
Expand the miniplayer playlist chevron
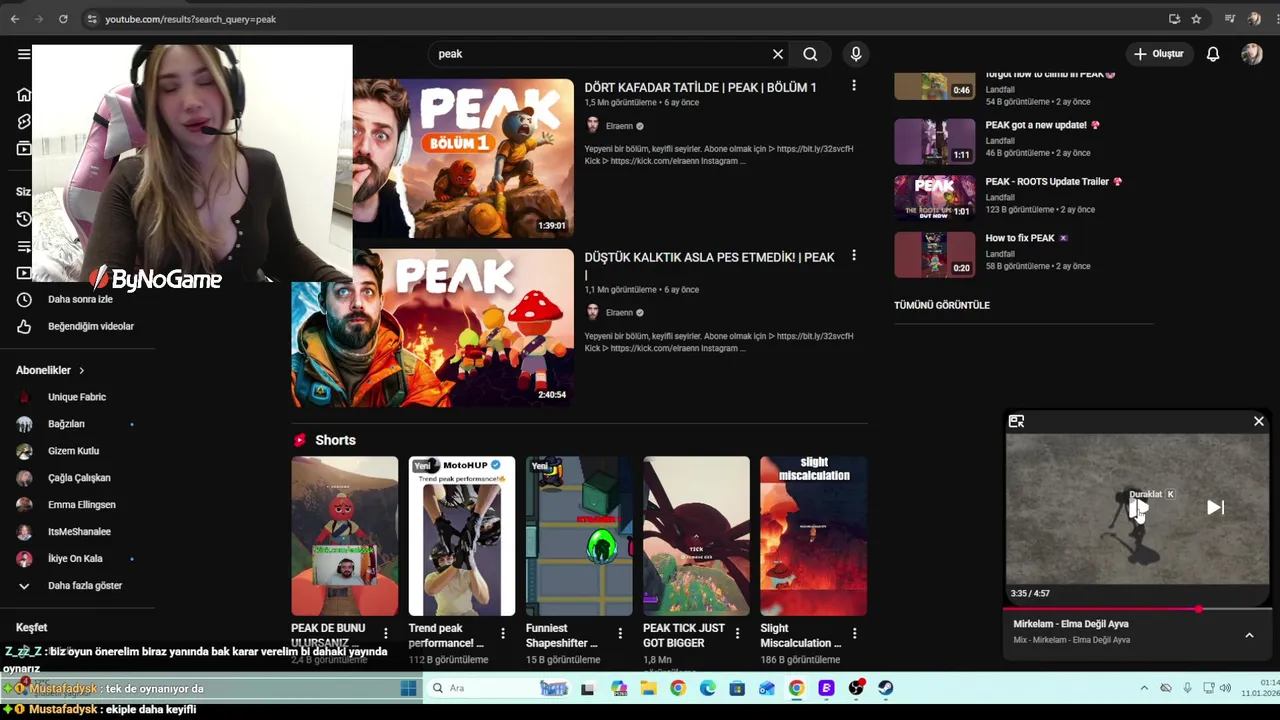[x=1249, y=635]
